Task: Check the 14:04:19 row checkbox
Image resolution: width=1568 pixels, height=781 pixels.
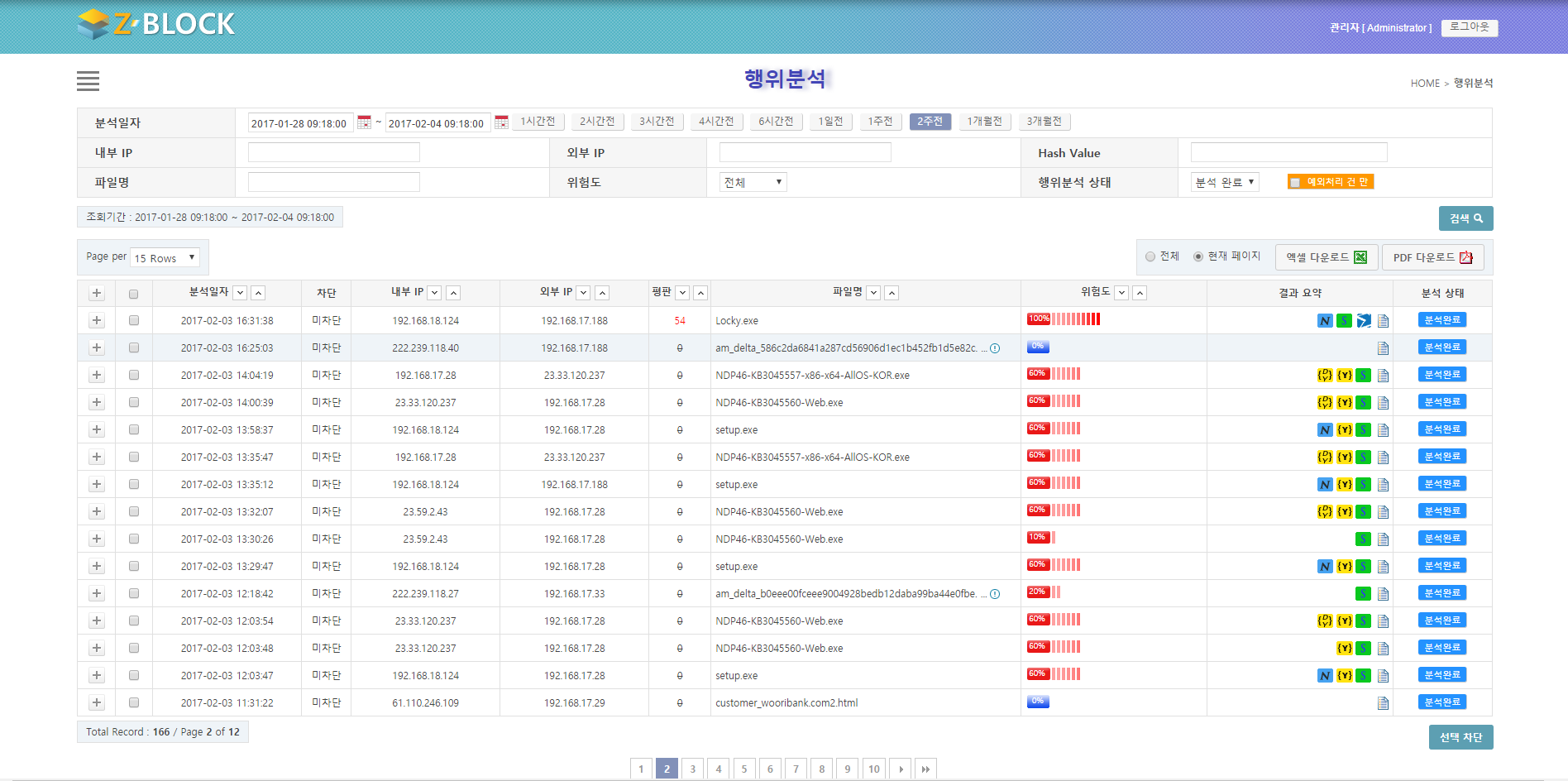Action: coord(134,375)
